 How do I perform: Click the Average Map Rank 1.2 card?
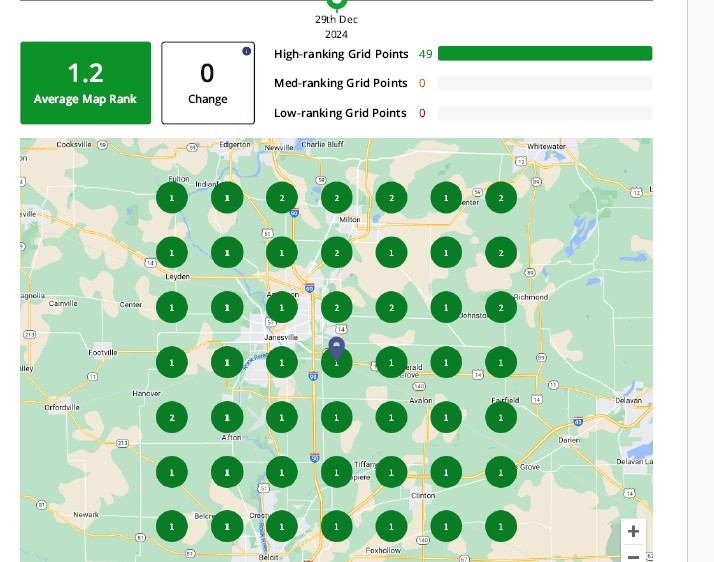point(86,83)
